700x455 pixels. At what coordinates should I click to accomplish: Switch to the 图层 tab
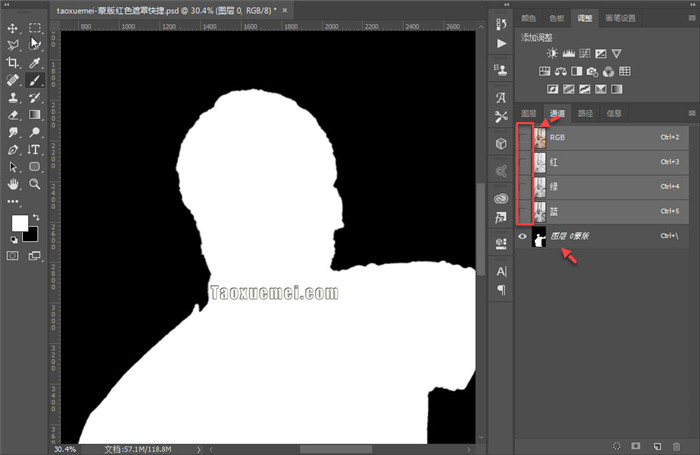(529, 113)
